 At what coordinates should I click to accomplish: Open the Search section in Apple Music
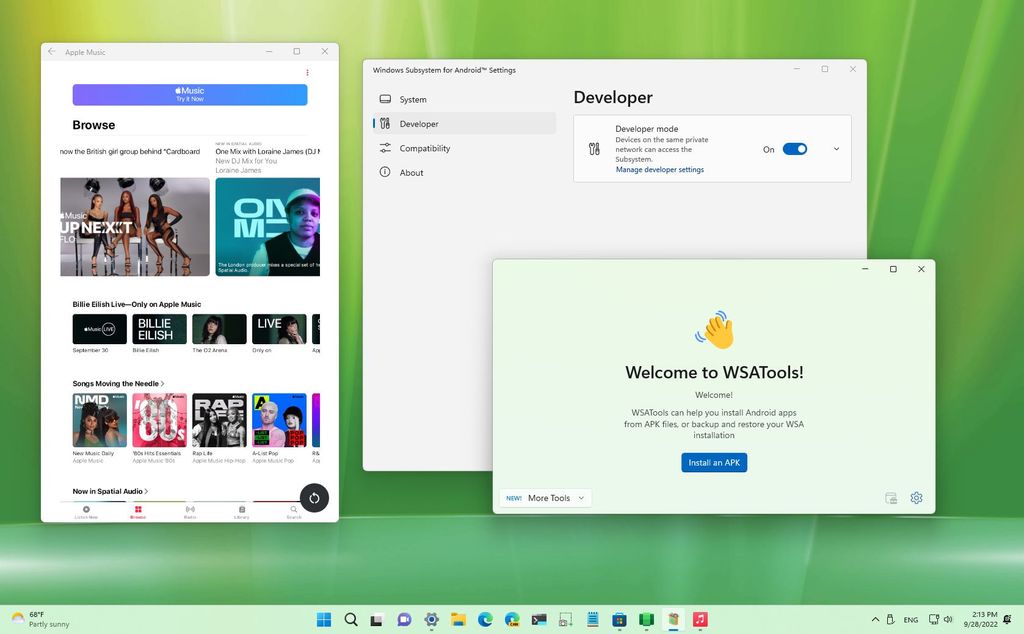(x=293, y=510)
